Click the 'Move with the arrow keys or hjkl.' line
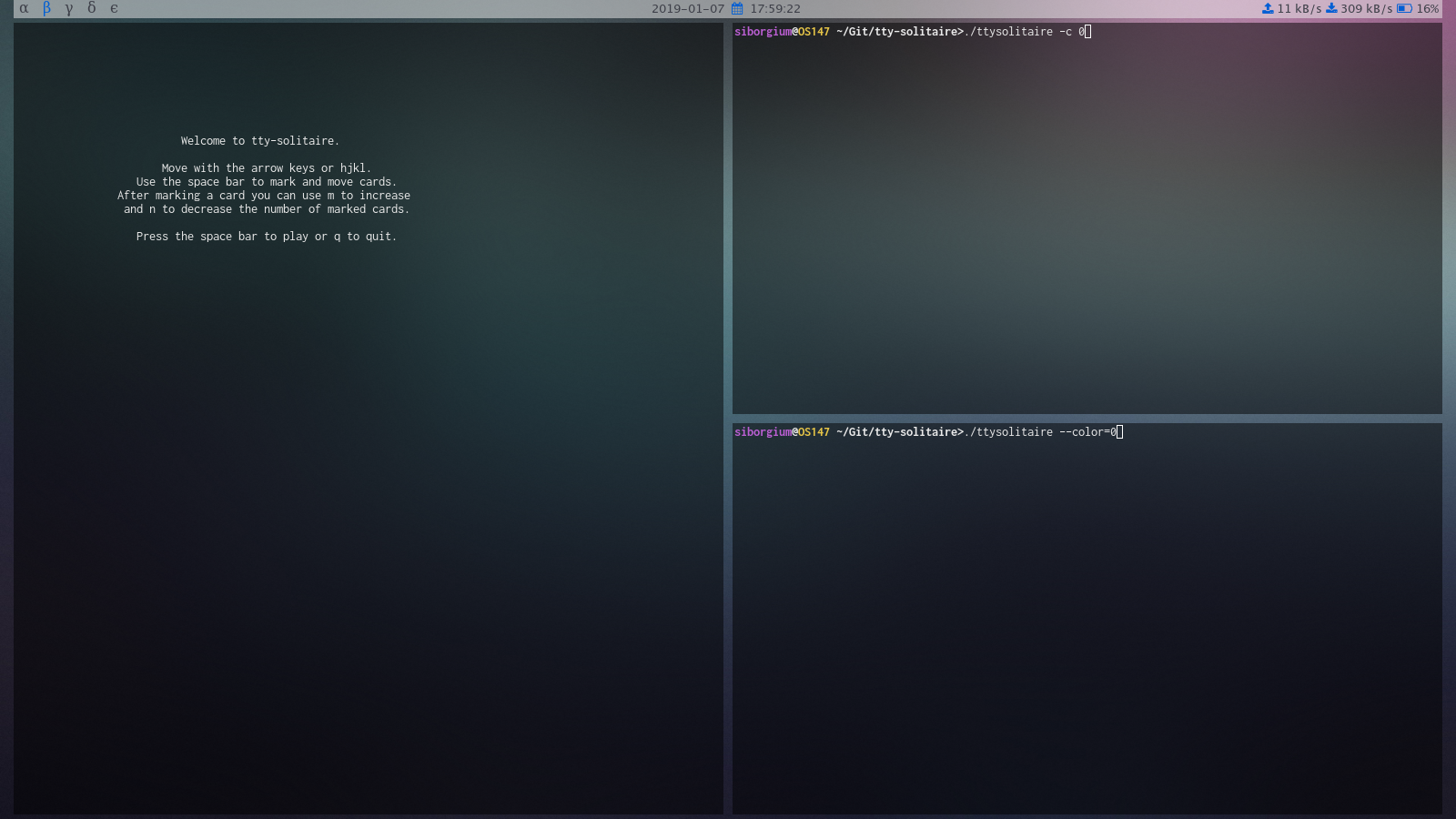The height and width of the screenshot is (819, 1456). coord(267,168)
